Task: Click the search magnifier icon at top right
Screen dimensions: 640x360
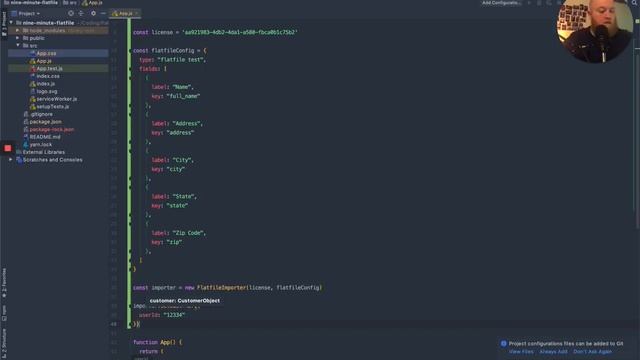Action: [x=635, y=3]
